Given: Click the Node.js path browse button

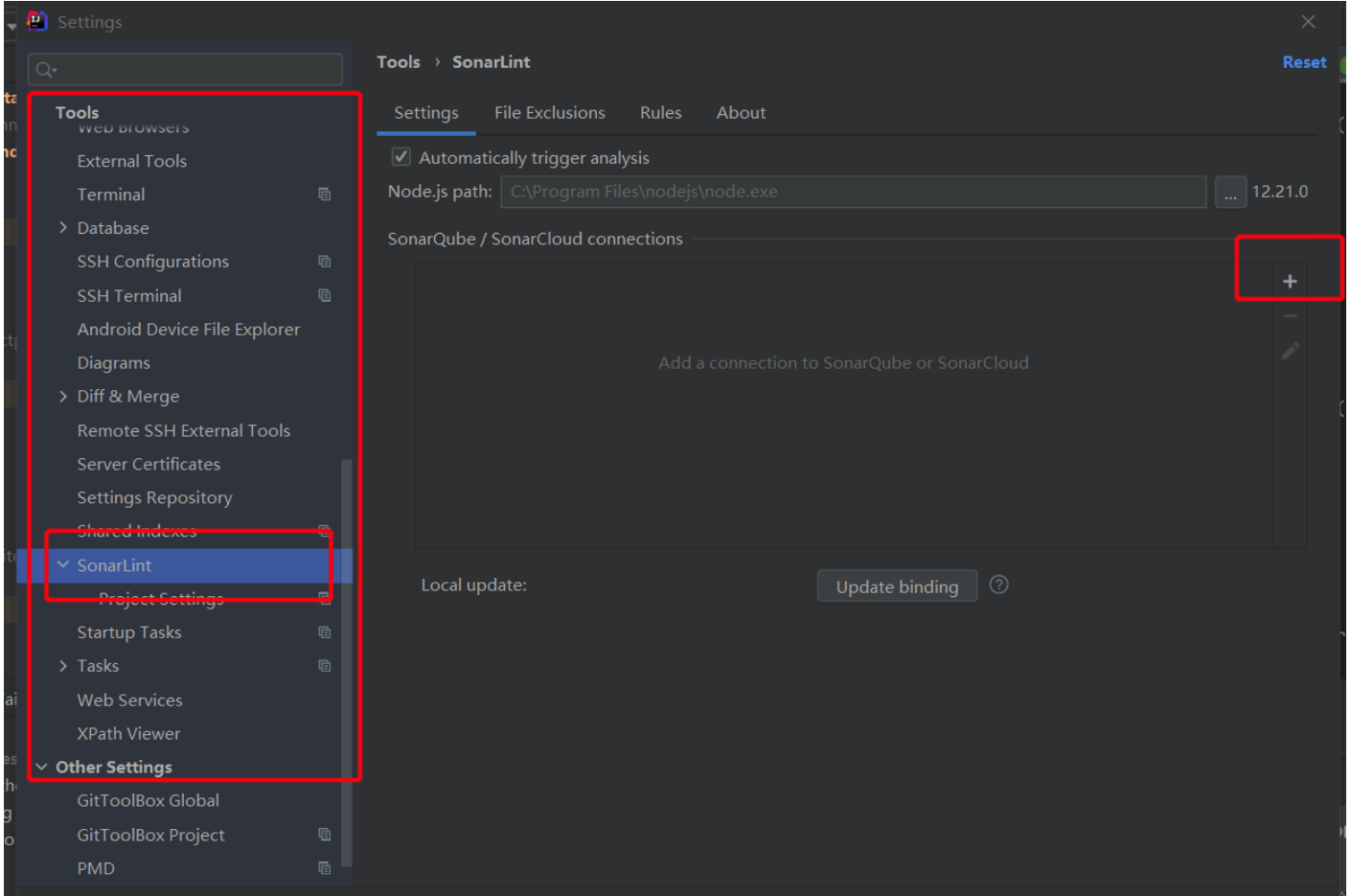Looking at the screenshot, I should tap(1230, 193).
